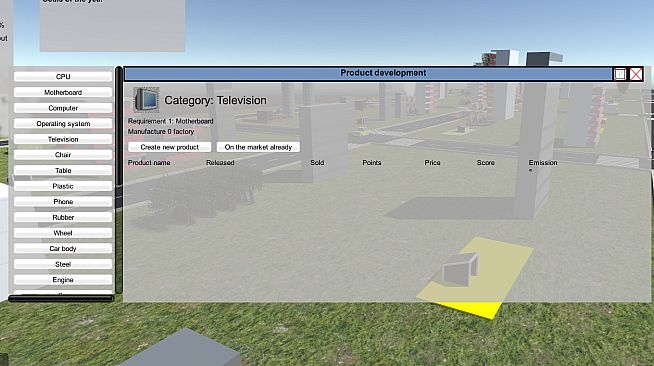
Task: Click the Category: Television heading
Action: coord(215,100)
